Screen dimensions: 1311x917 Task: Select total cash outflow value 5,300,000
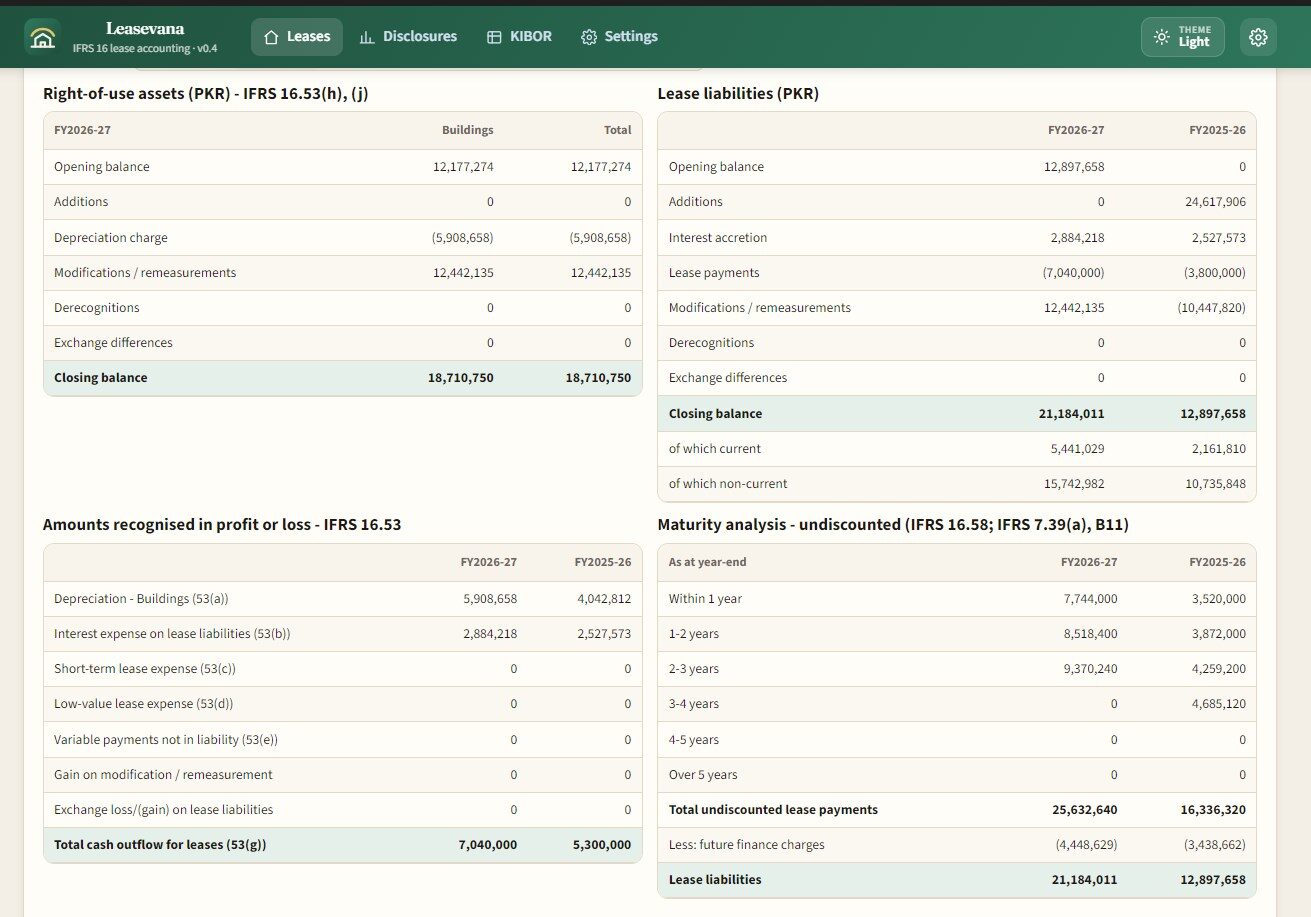(x=603, y=845)
